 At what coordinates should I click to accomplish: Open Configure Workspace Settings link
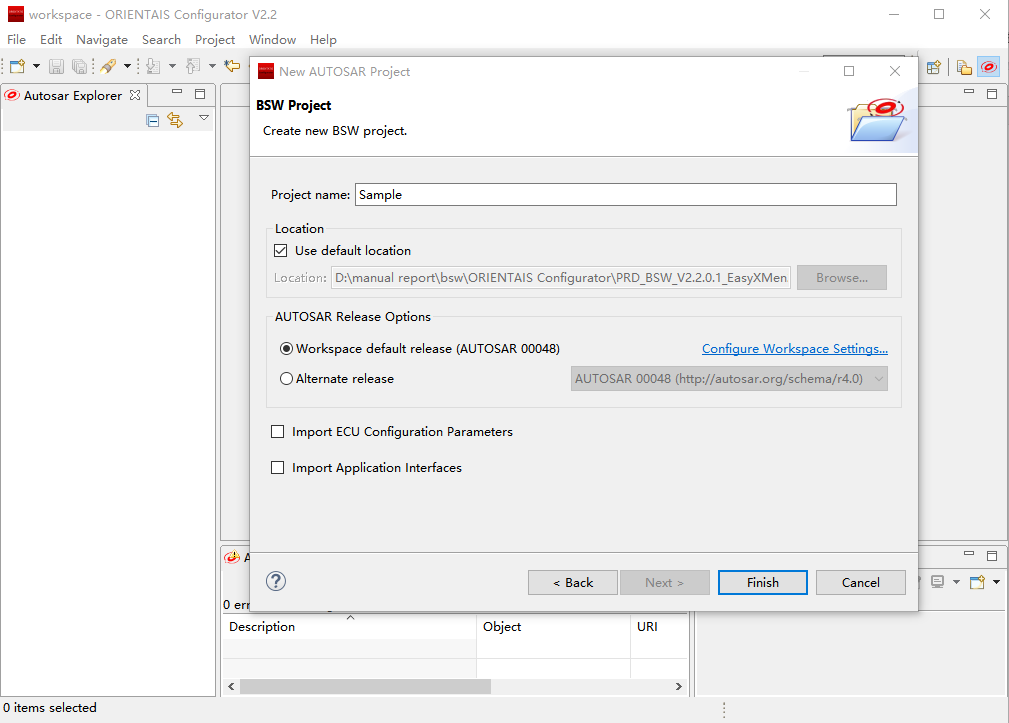coord(794,349)
